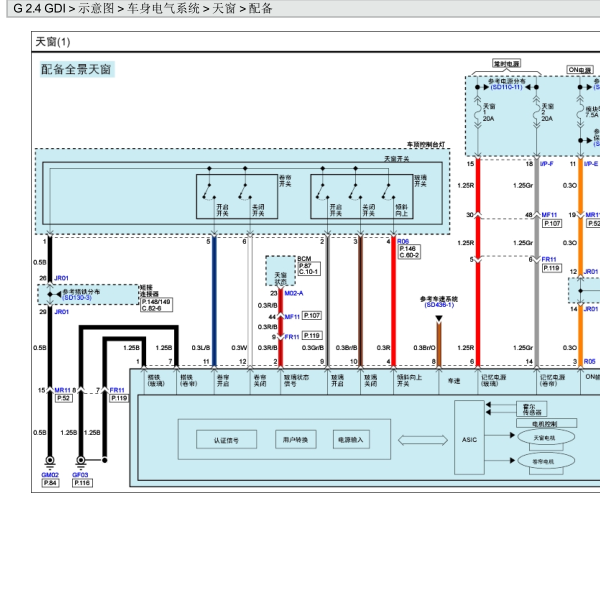Viewport: 600px width, 600px height.
Task: Click the ON电源 power label
Action: 580,70
